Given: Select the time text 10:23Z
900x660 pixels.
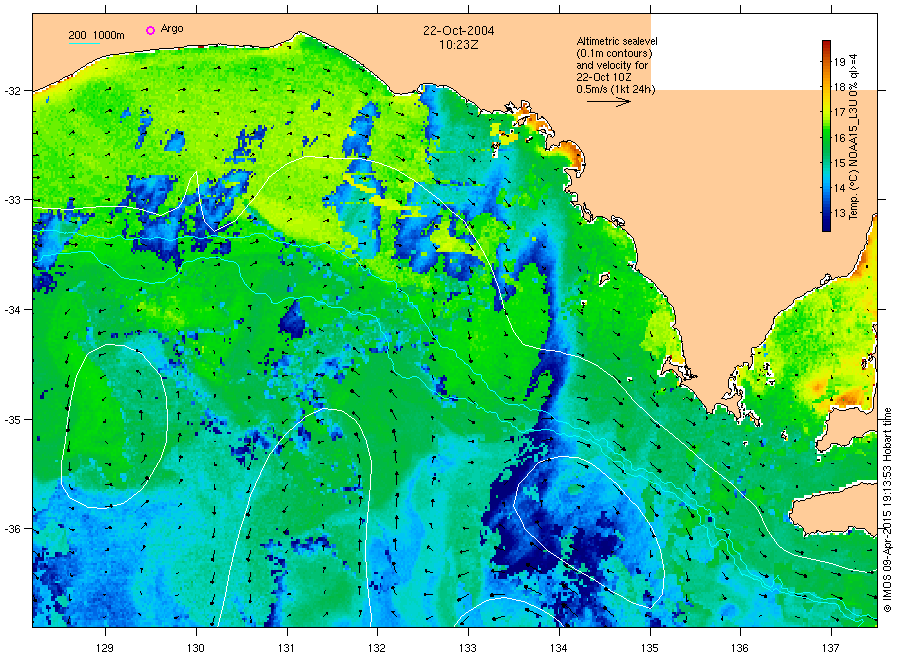Looking at the screenshot, I should [459, 44].
